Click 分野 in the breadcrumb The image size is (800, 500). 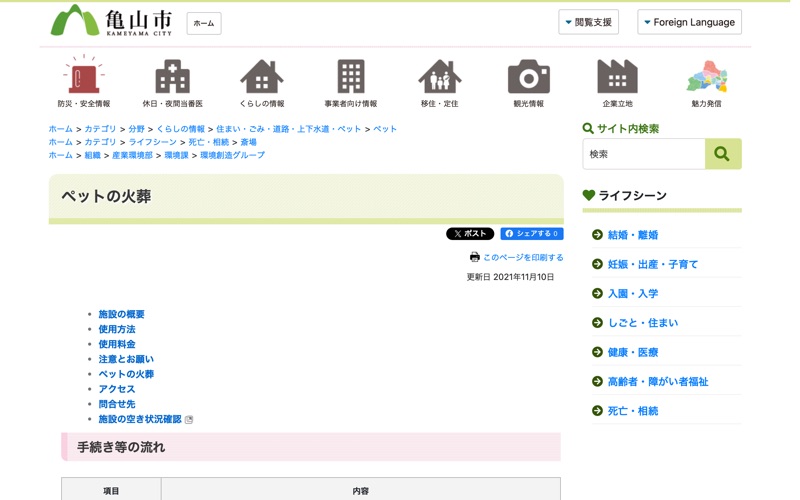pyautogui.click(x=136, y=129)
